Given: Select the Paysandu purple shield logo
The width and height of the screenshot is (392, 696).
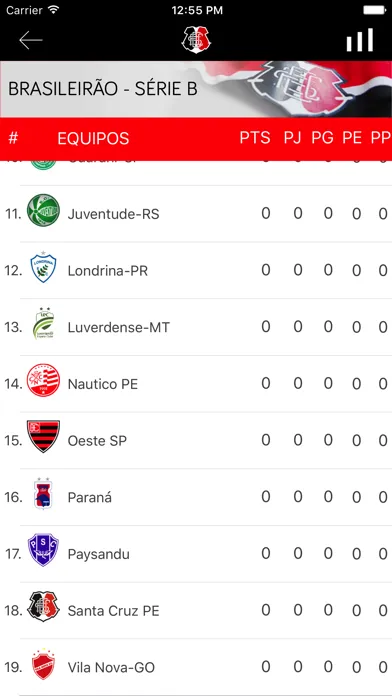Looking at the screenshot, I should tap(43, 550).
